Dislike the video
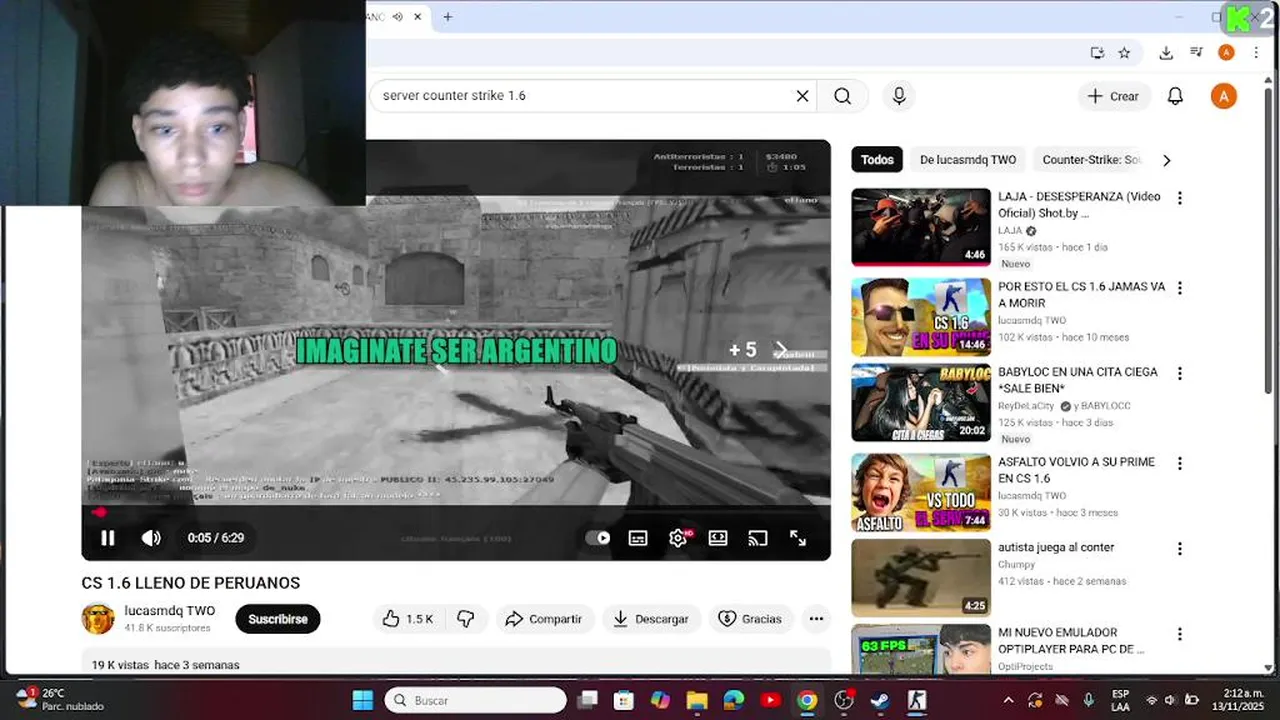Image resolution: width=1280 pixels, height=720 pixels. pos(465,619)
